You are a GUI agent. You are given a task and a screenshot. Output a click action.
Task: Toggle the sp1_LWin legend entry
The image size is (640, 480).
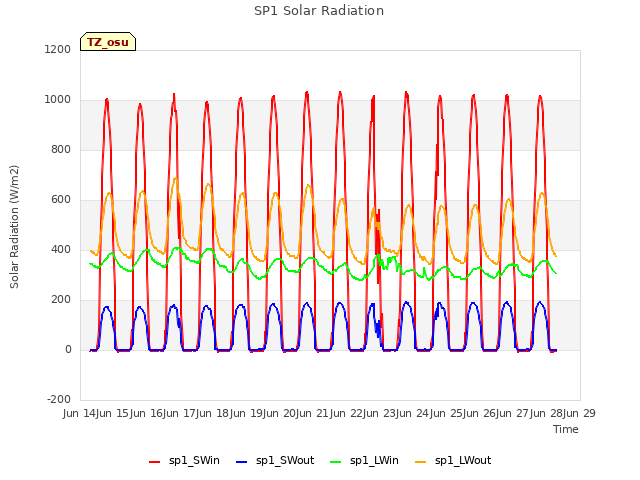click(x=364, y=461)
